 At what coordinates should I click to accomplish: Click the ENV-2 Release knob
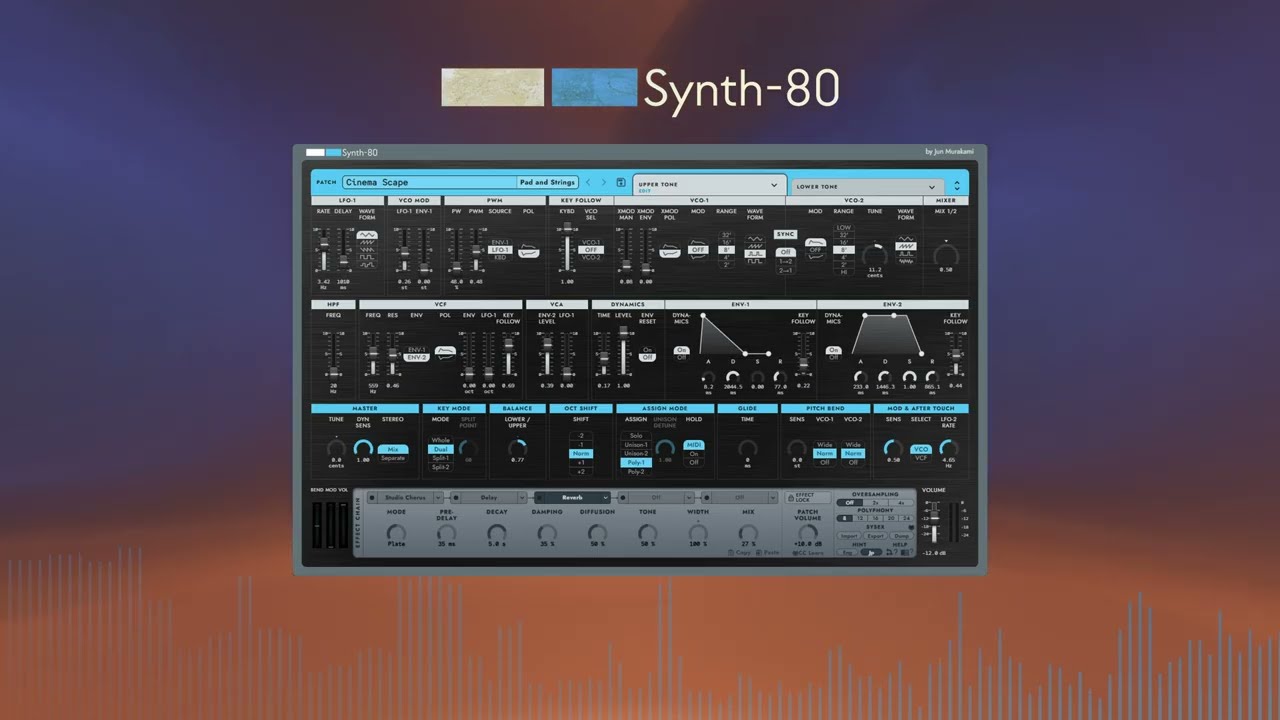(x=932, y=377)
